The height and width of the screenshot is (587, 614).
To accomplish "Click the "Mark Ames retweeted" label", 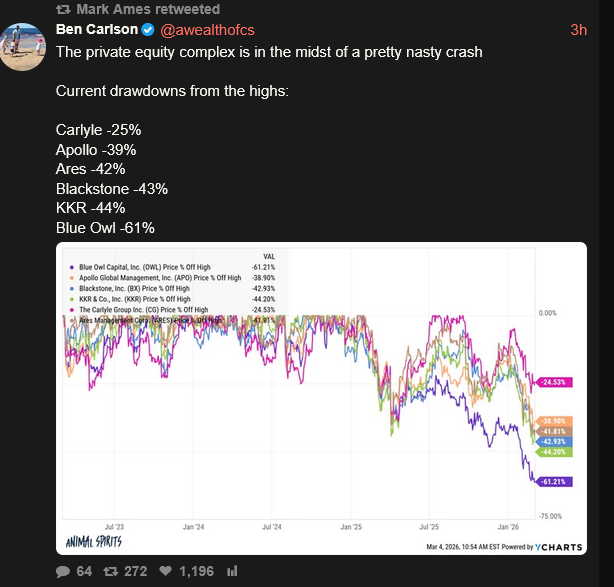I will (147, 9).
